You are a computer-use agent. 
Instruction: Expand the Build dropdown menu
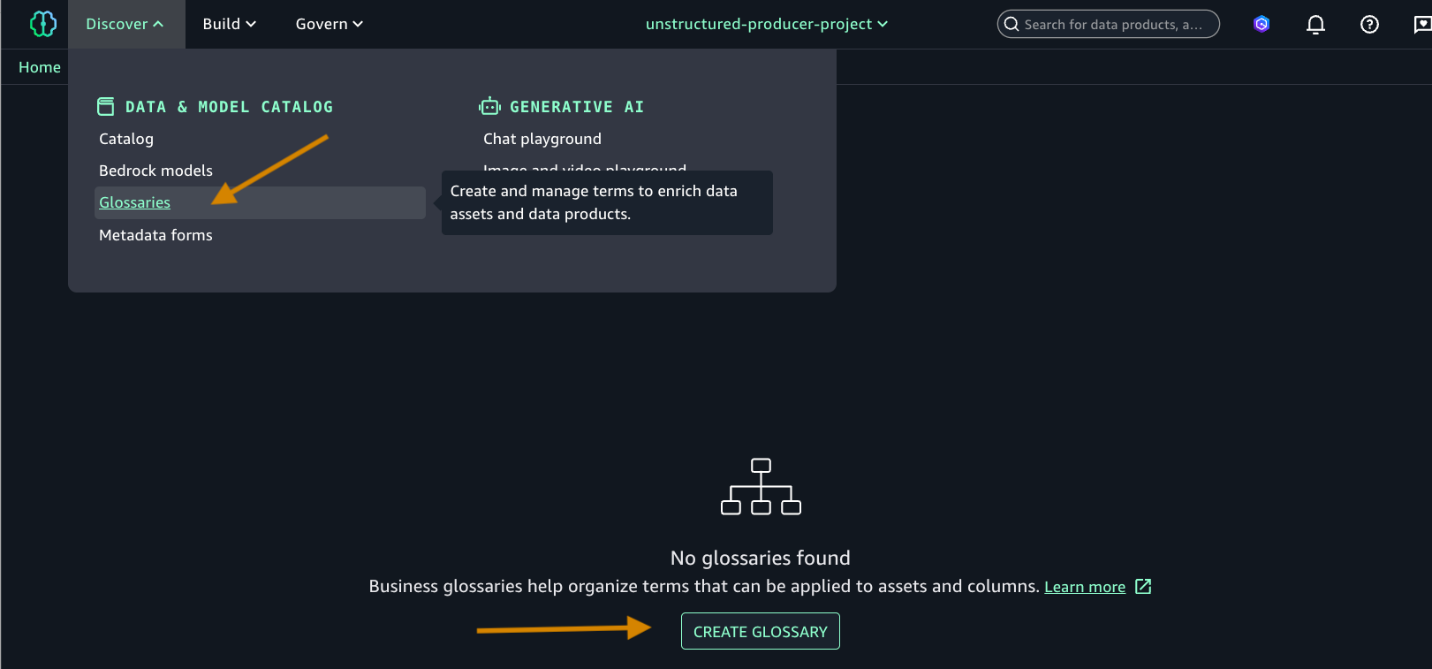(229, 24)
